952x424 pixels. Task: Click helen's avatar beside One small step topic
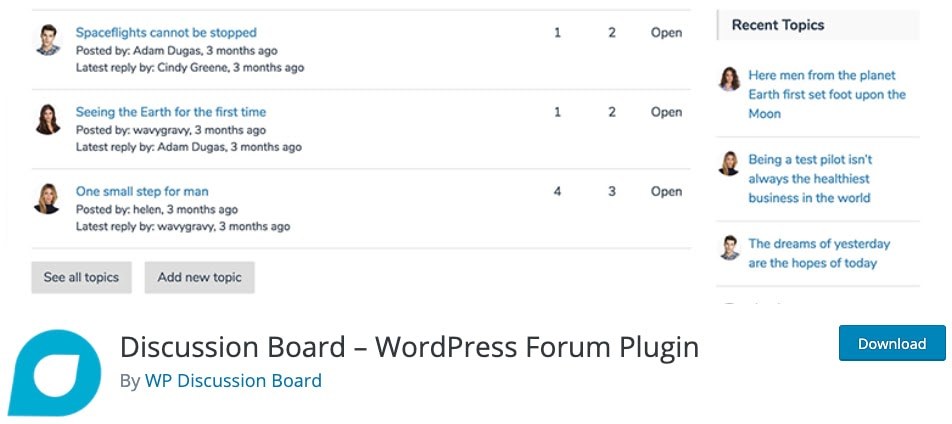47,198
